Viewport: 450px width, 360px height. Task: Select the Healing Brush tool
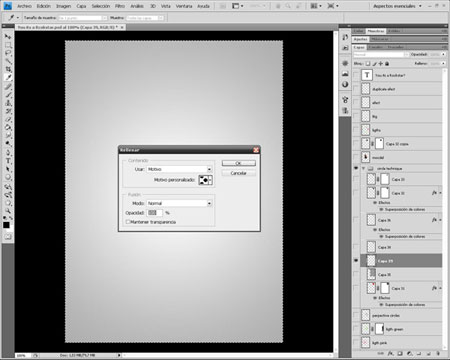[x=8, y=87]
